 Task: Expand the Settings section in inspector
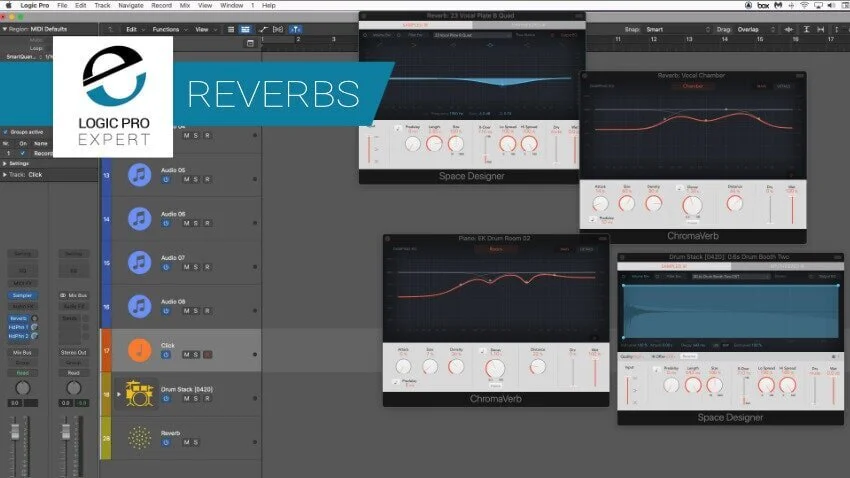click(x=4, y=163)
